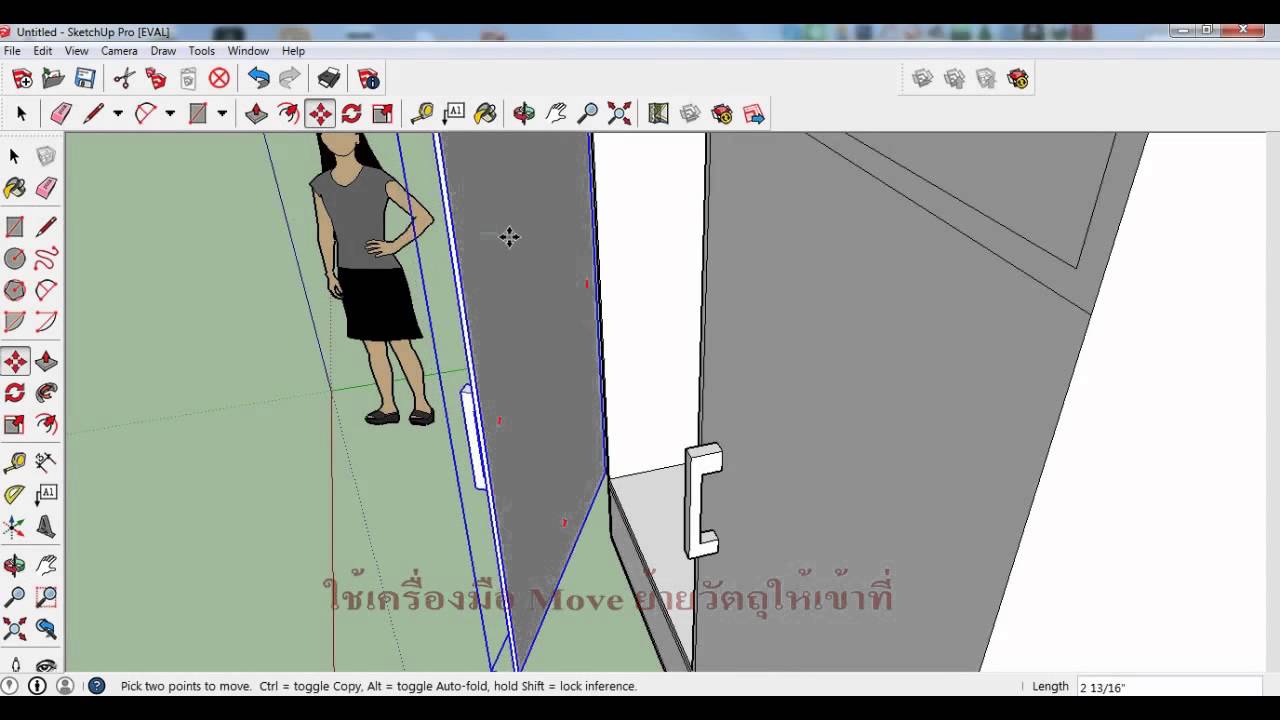Click Make Component icon in left palette
This screenshot has height=720, width=1280.
coord(46,156)
